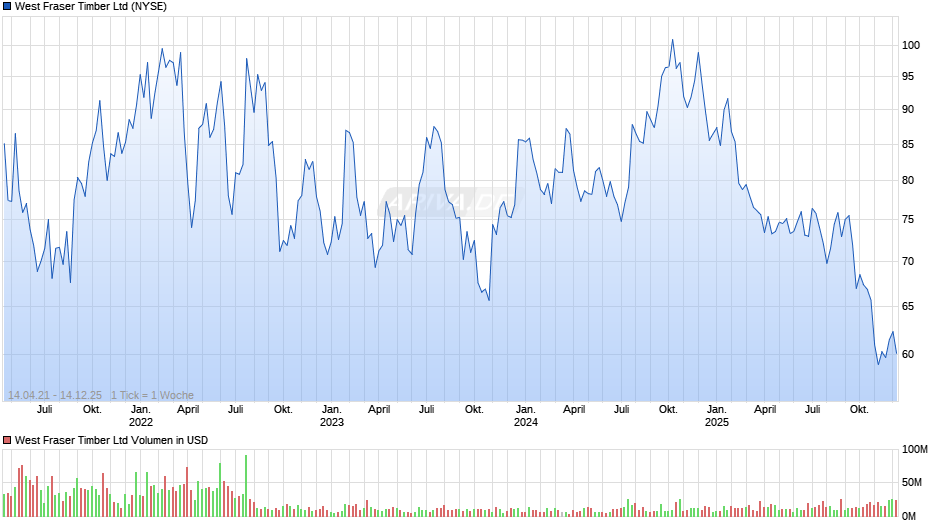Click the first 'Juli' label before Okt. 2021
The image size is (940, 526).
point(44,410)
